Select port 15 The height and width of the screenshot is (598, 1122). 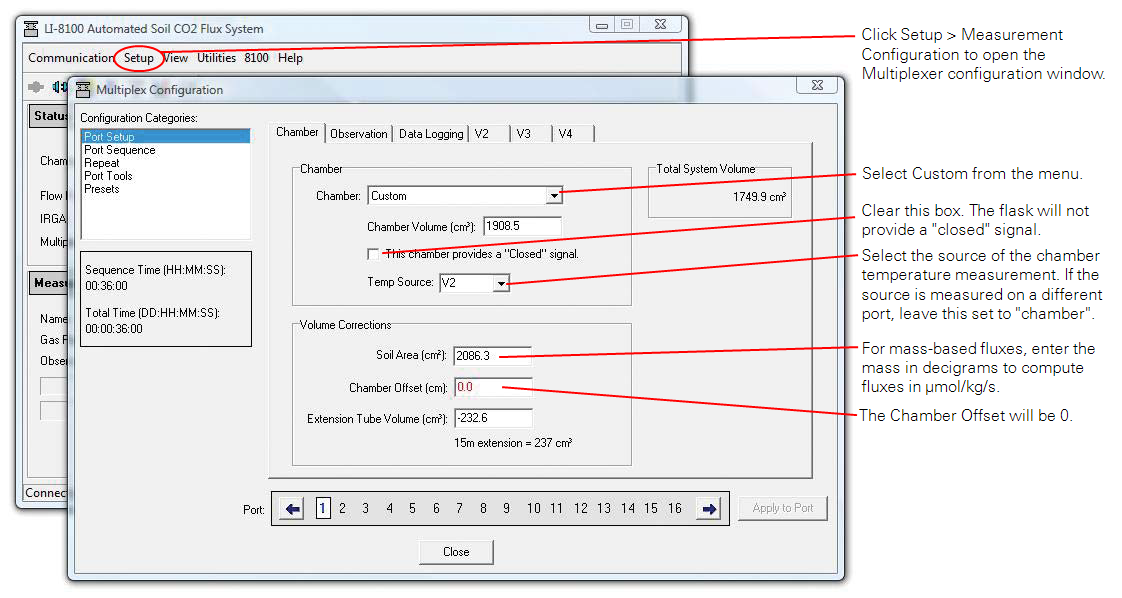point(650,509)
